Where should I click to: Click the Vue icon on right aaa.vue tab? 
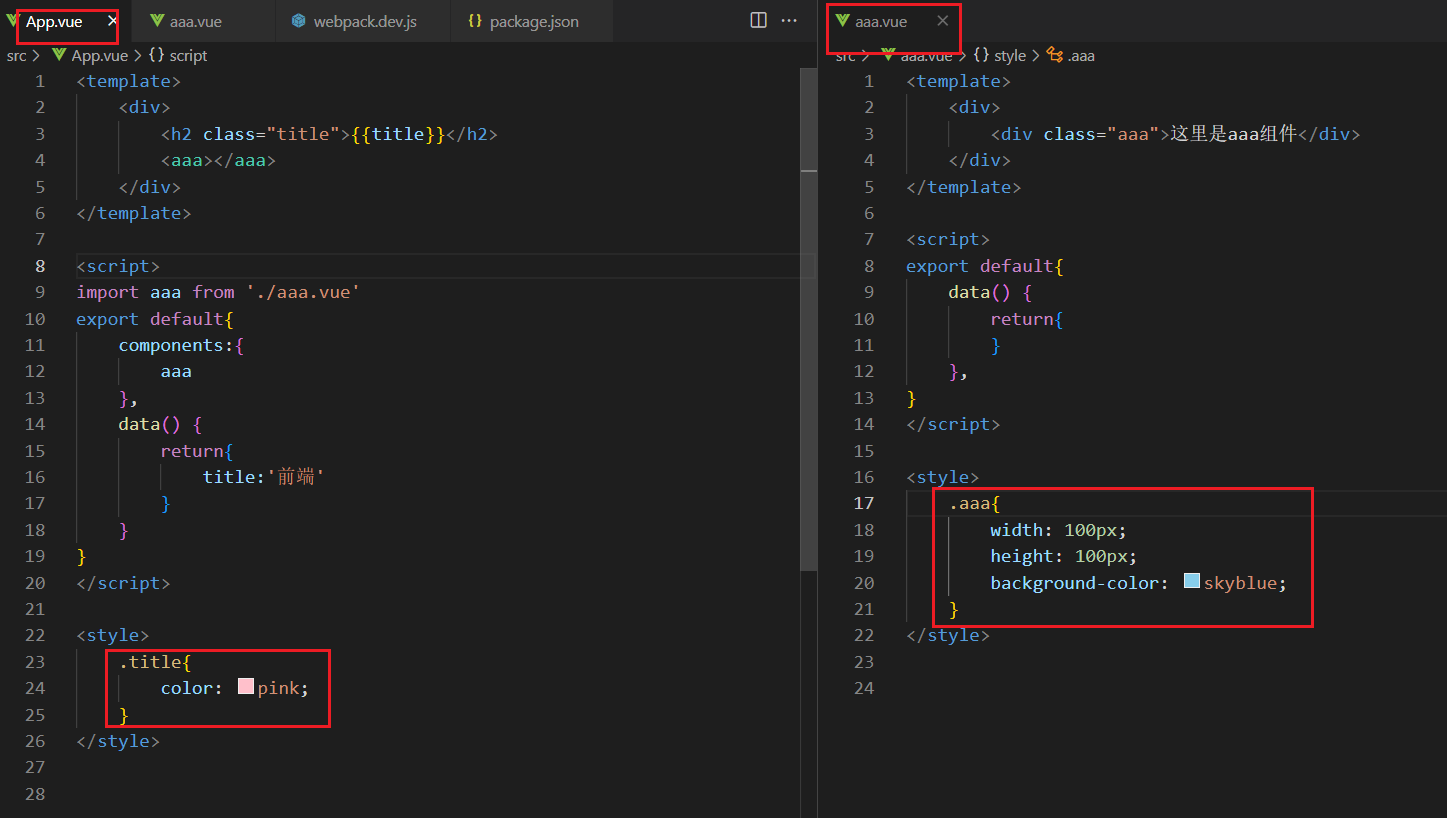pyautogui.click(x=842, y=21)
